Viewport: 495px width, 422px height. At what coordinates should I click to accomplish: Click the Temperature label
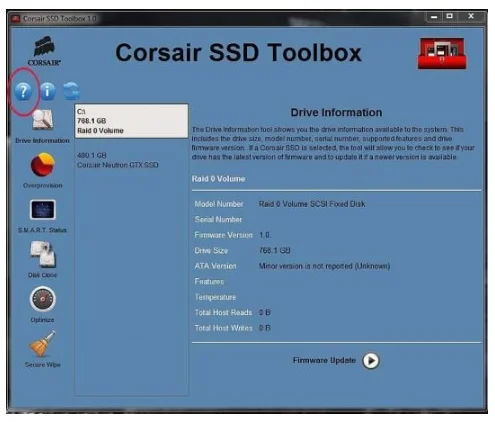click(x=215, y=297)
